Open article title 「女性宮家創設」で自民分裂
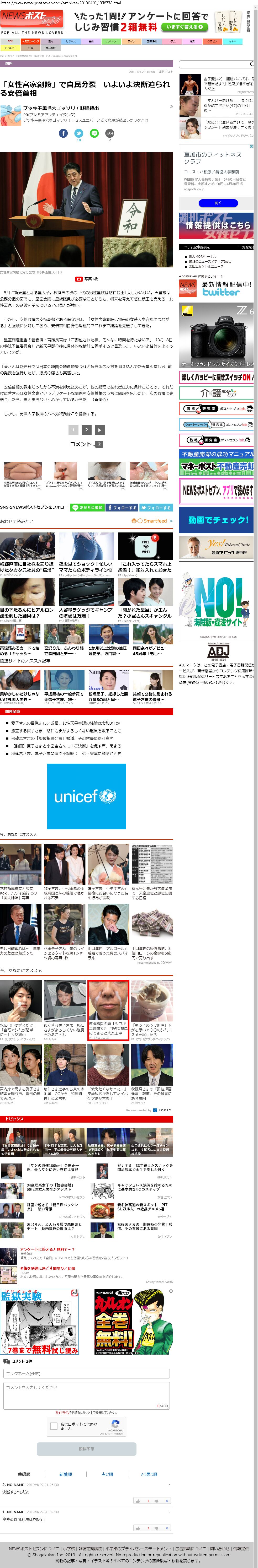 point(85,89)
